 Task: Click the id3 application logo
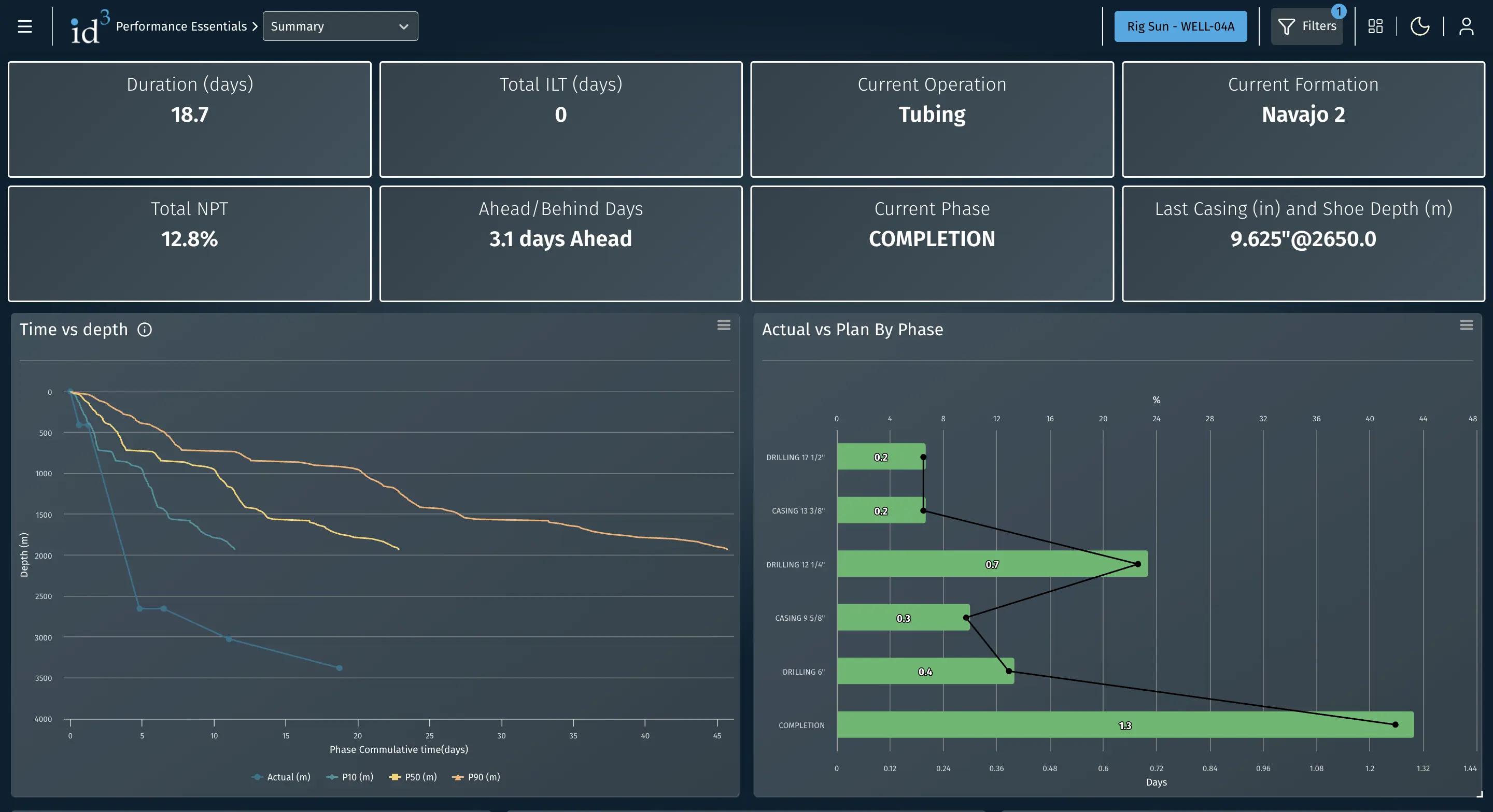pos(88,26)
